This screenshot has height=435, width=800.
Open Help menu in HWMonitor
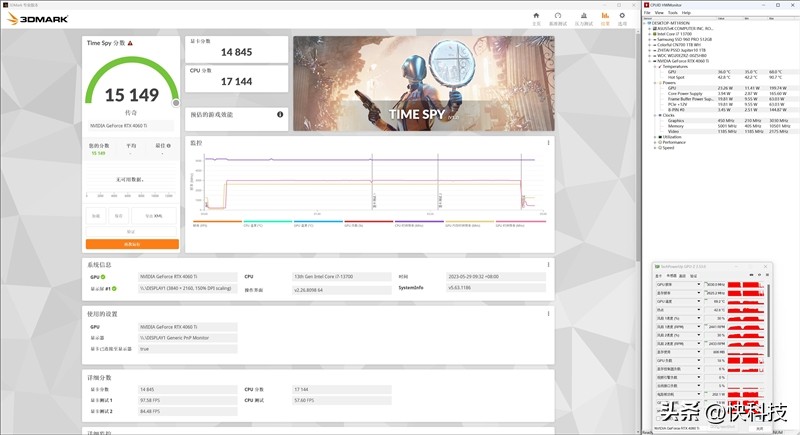[x=686, y=13]
